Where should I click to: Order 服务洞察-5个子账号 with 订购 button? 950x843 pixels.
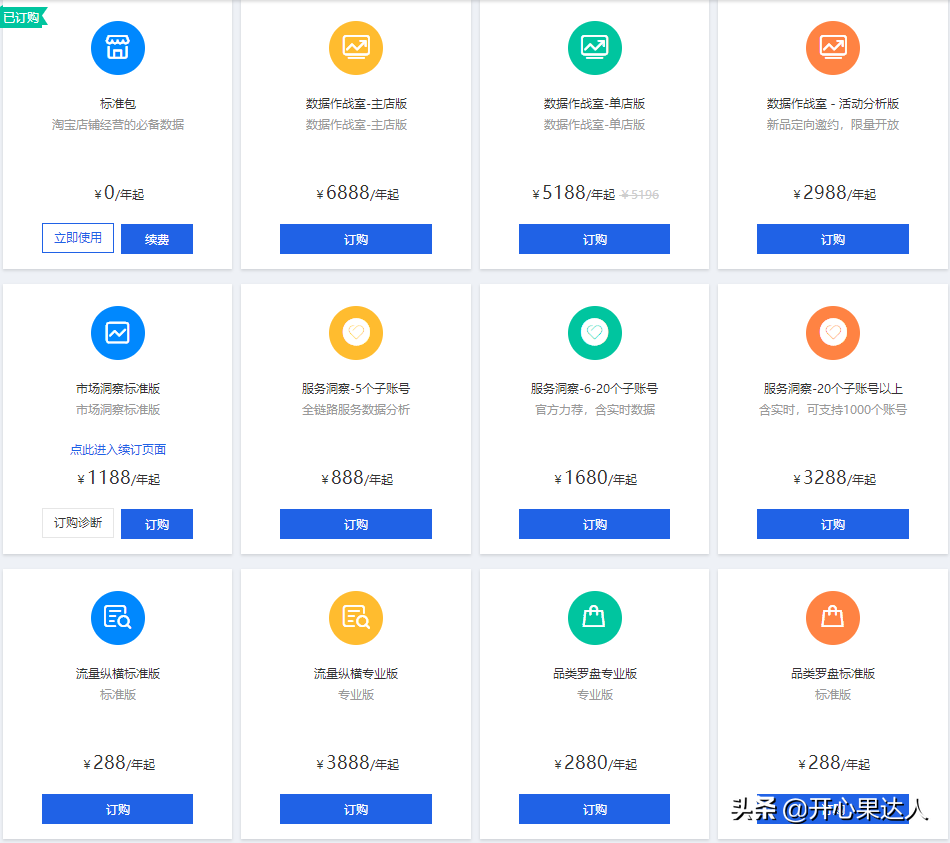[356, 524]
